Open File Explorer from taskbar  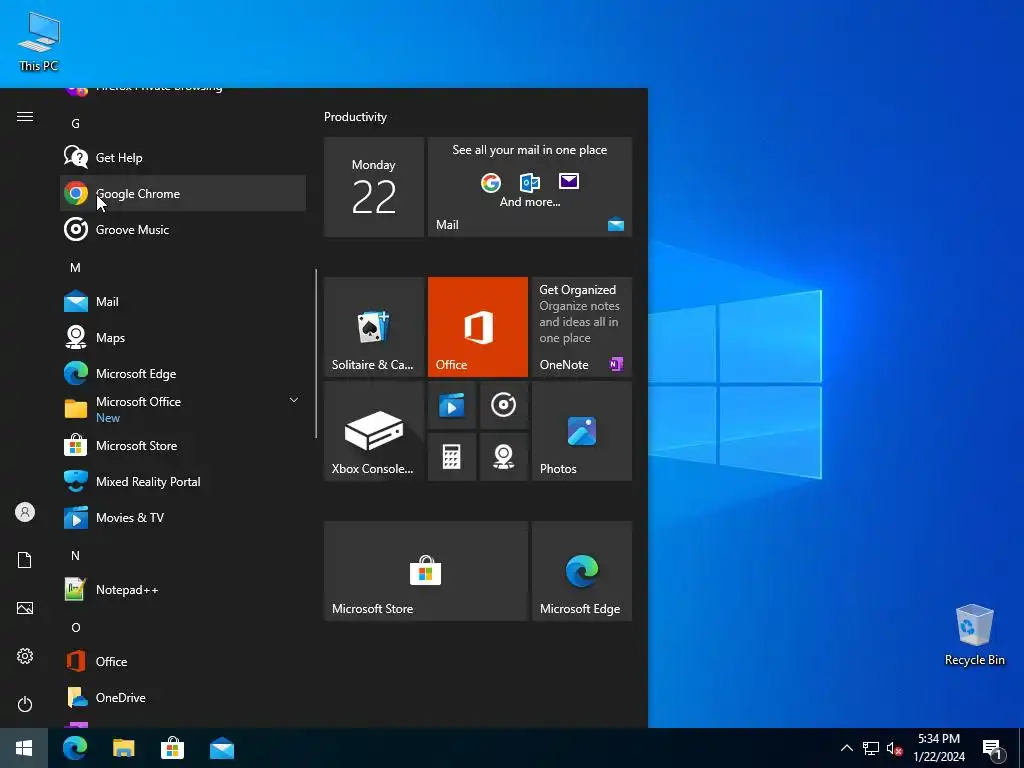(x=123, y=748)
